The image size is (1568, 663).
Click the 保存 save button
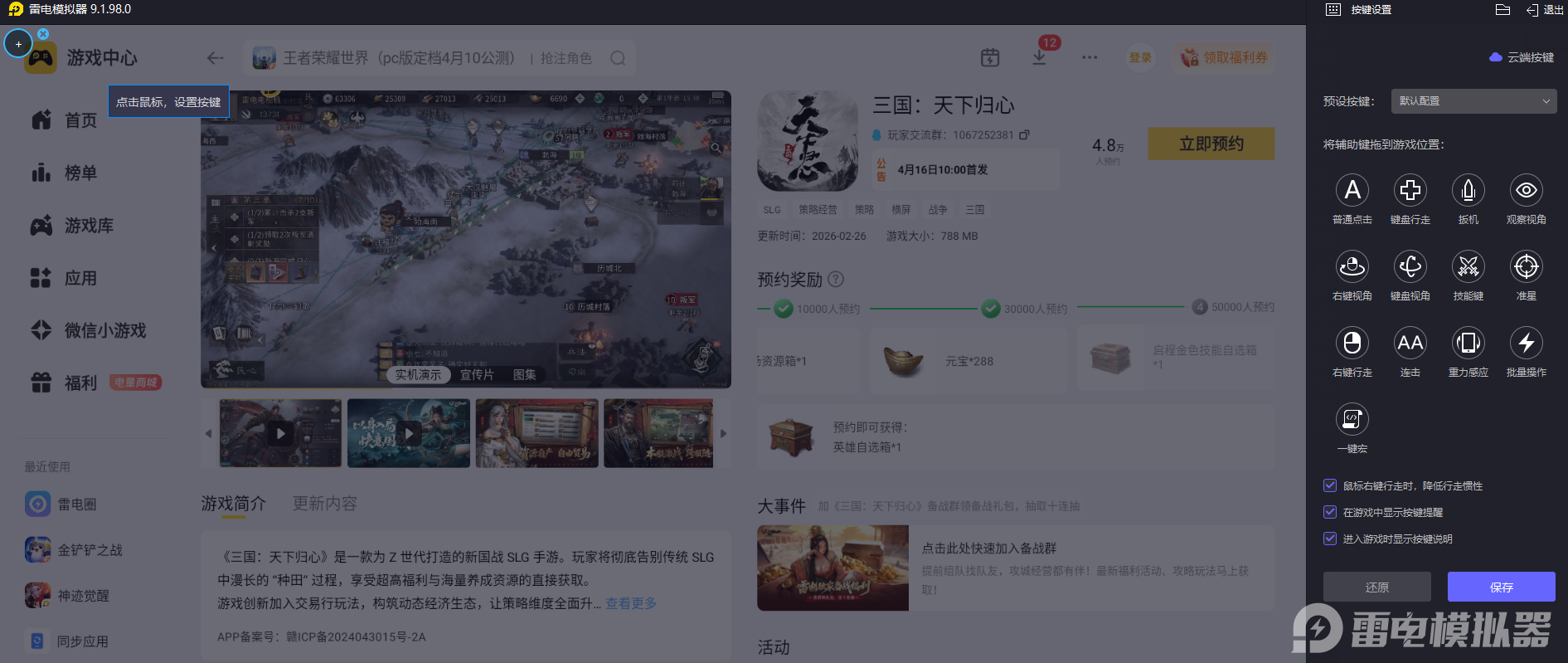tap(1502, 587)
